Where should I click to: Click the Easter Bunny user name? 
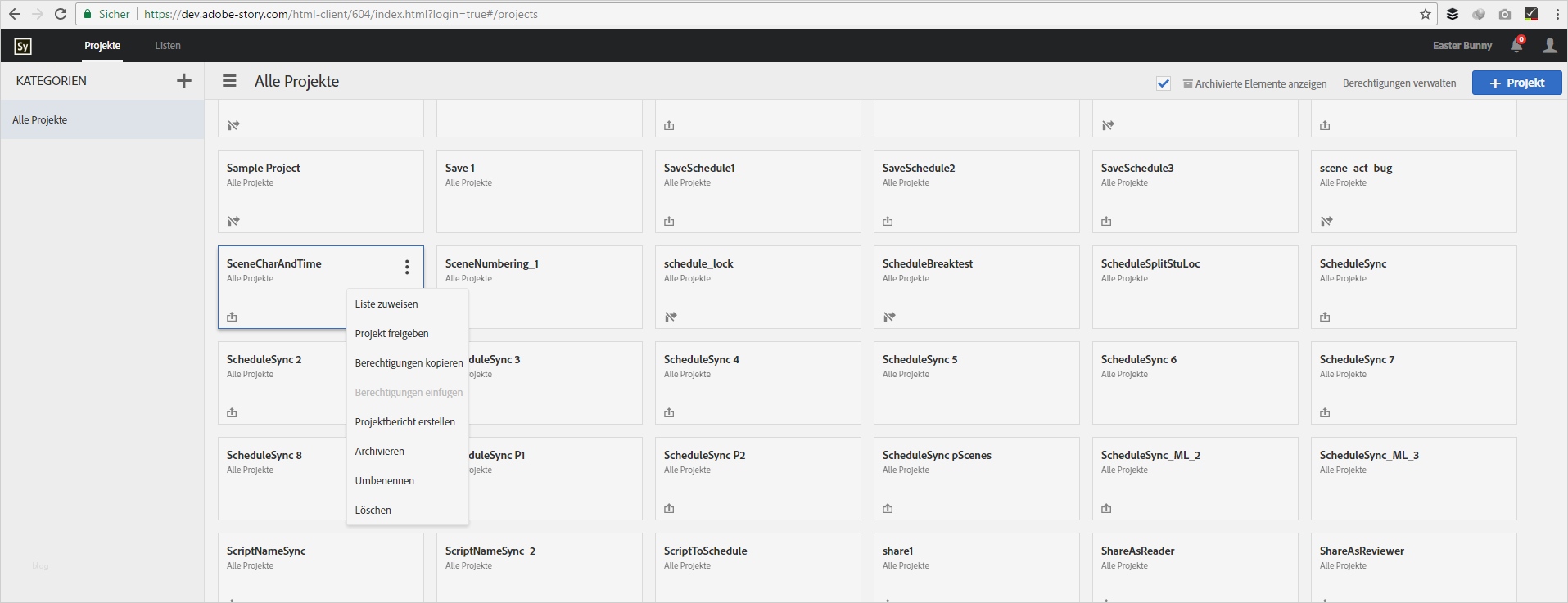pyautogui.click(x=1462, y=46)
